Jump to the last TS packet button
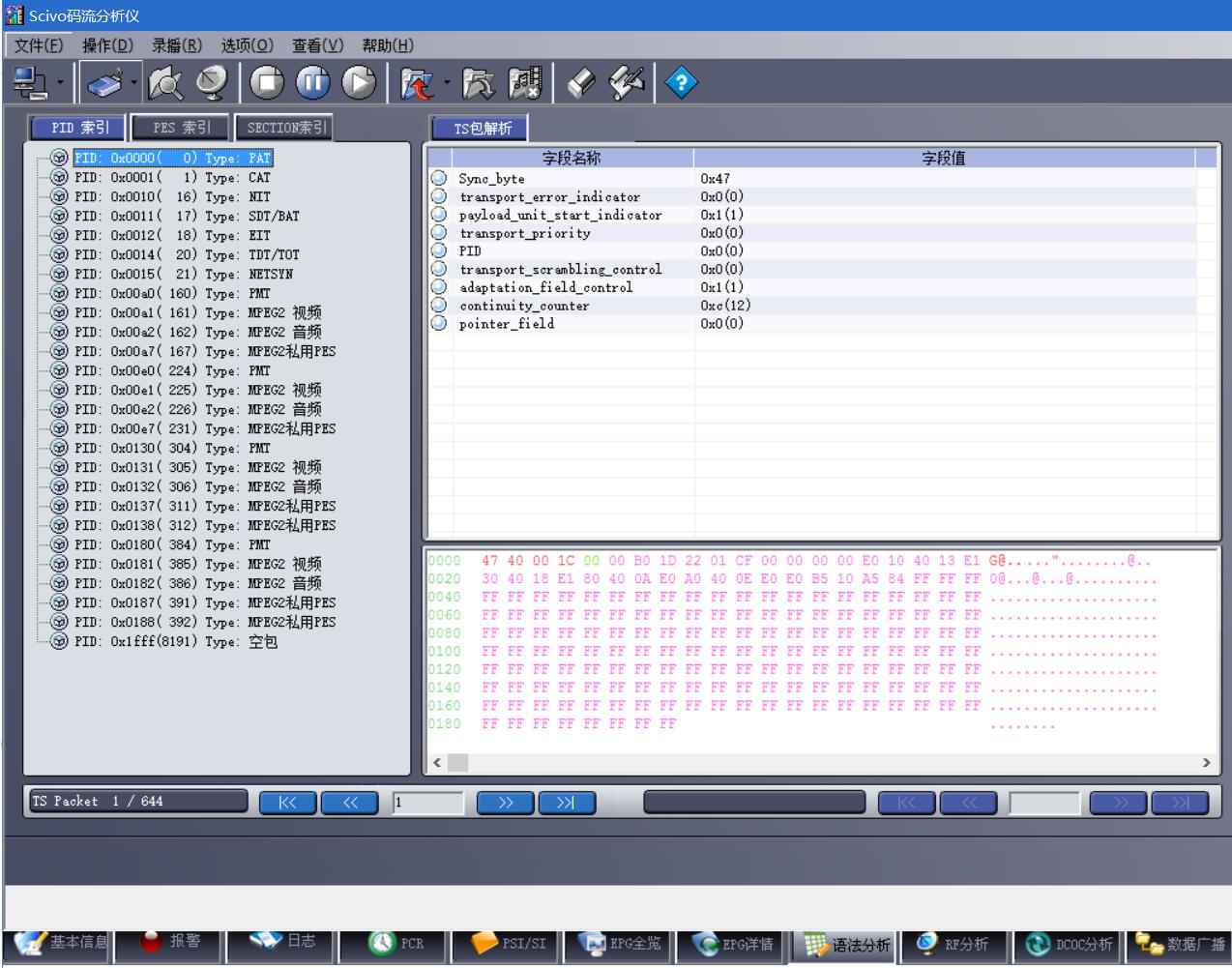This screenshot has width=1232, height=968. [567, 803]
